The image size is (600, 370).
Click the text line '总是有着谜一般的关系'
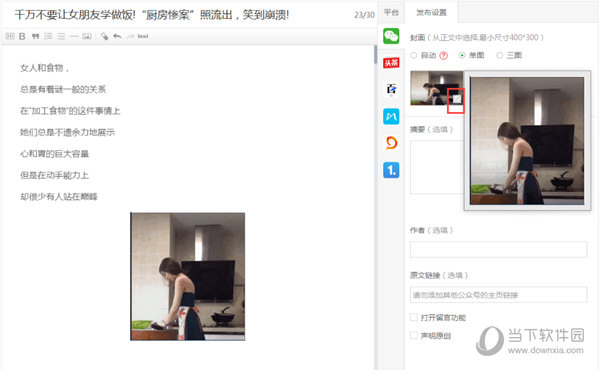click(63, 90)
